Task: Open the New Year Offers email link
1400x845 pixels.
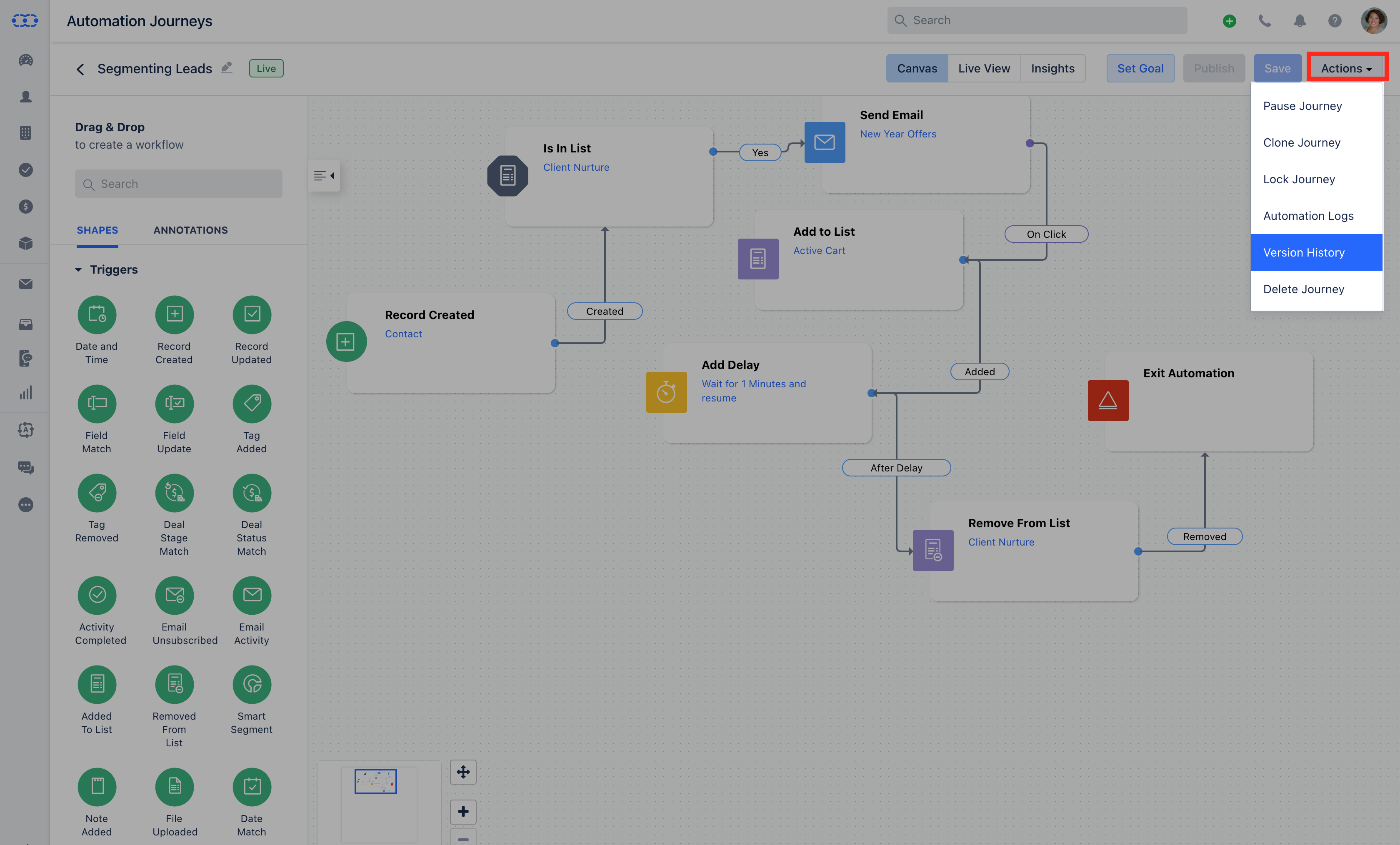Action: (x=898, y=134)
